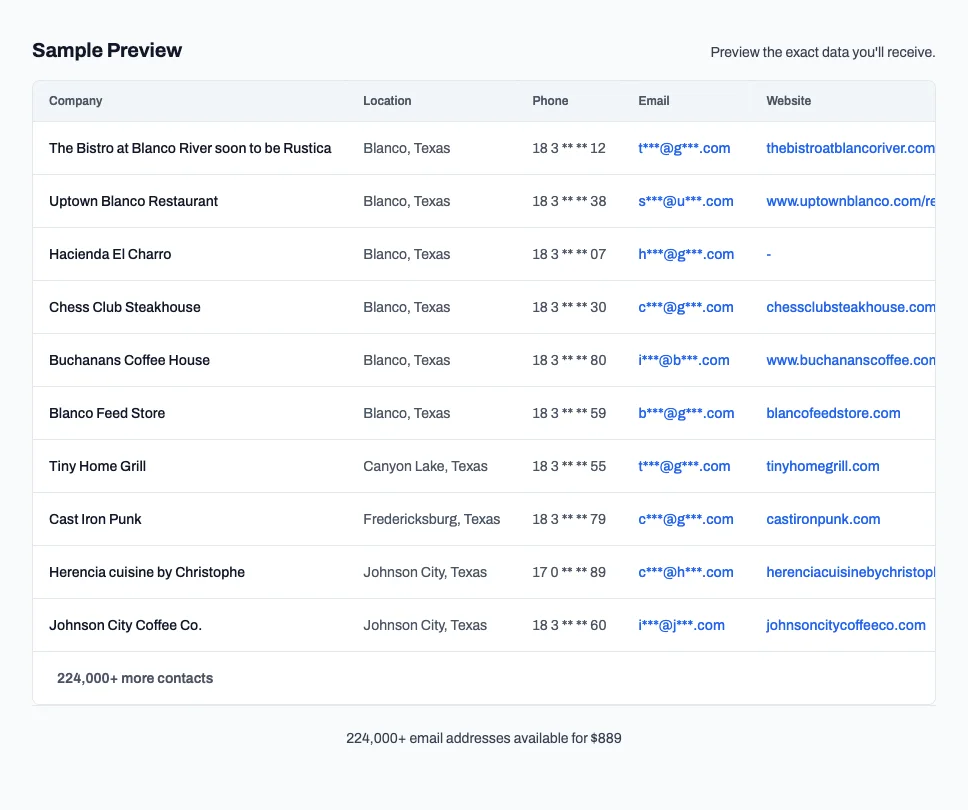The image size is (968, 810).
Task: Select the Chess Club Steakhouse name
Action: [125, 307]
